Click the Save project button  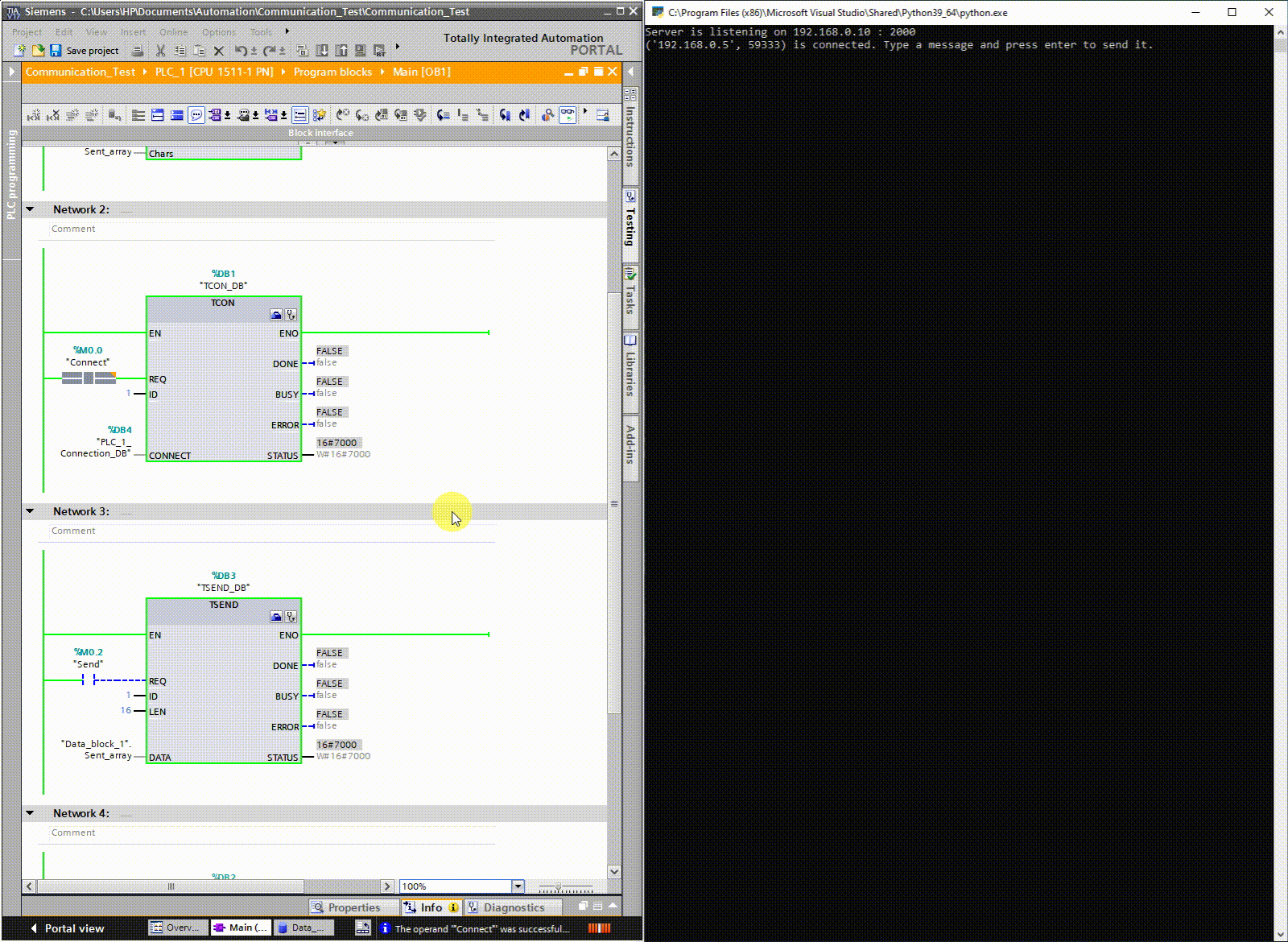pos(86,50)
